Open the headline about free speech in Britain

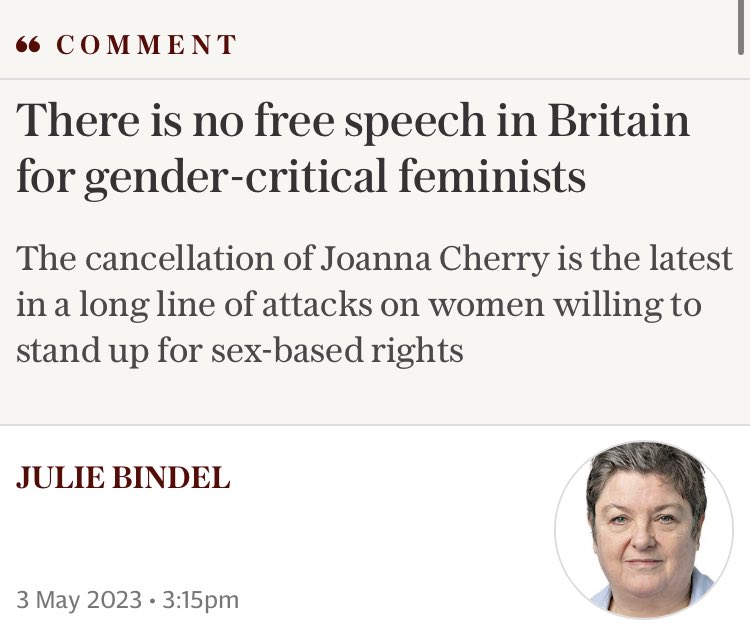pyautogui.click(x=353, y=148)
